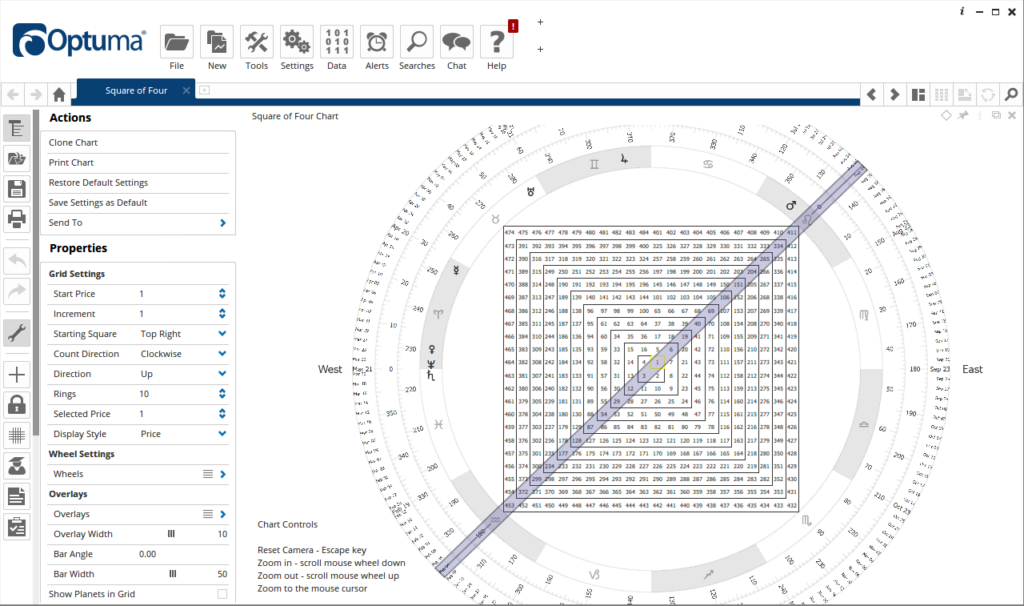1024x606 pixels.
Task: Click the save disk sidebar icon
Action: 16,189
